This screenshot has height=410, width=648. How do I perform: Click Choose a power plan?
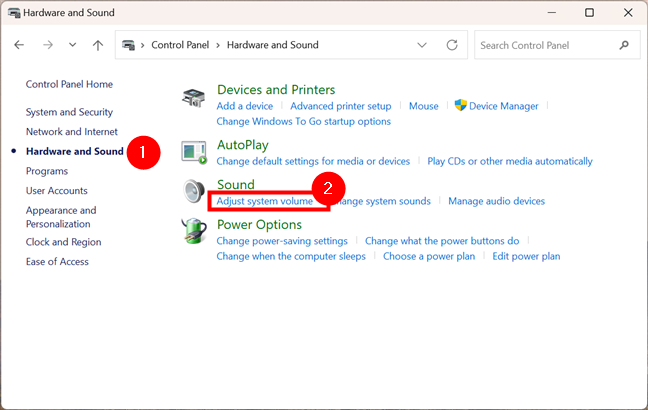pyautogui.click(x=429, y=256)
